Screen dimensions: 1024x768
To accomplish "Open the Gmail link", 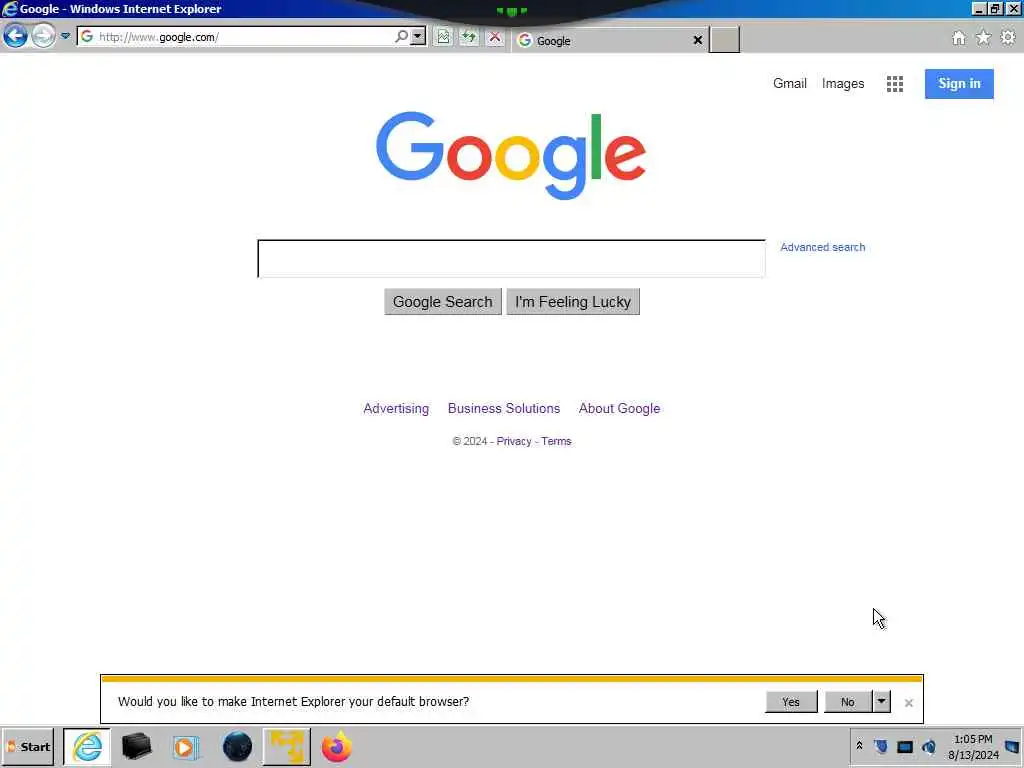I will coord(790,84).
